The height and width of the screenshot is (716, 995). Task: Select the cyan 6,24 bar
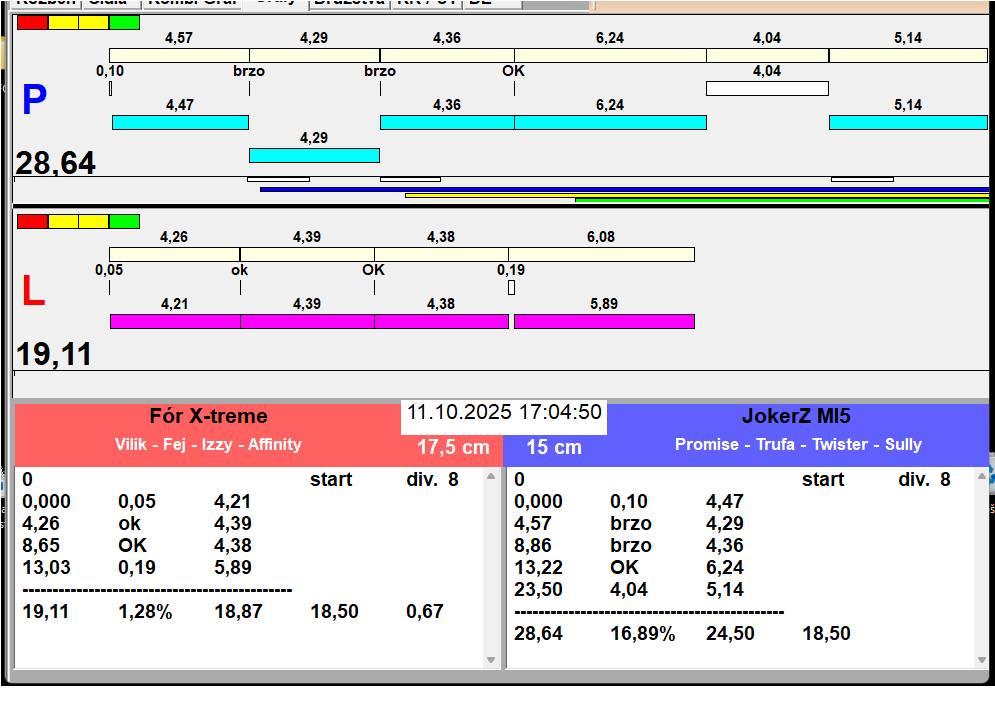click(610, 123)
